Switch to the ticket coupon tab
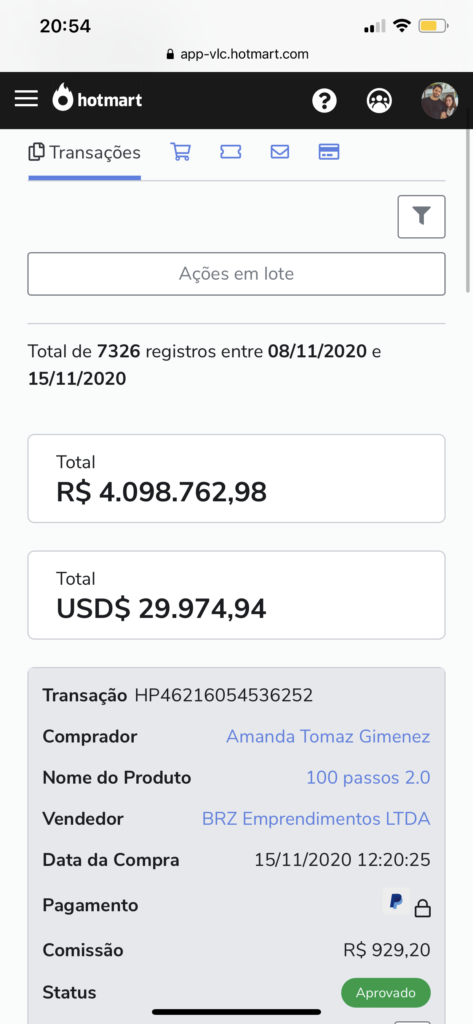This screenshot has height=1024, width=473. [231, 152]
